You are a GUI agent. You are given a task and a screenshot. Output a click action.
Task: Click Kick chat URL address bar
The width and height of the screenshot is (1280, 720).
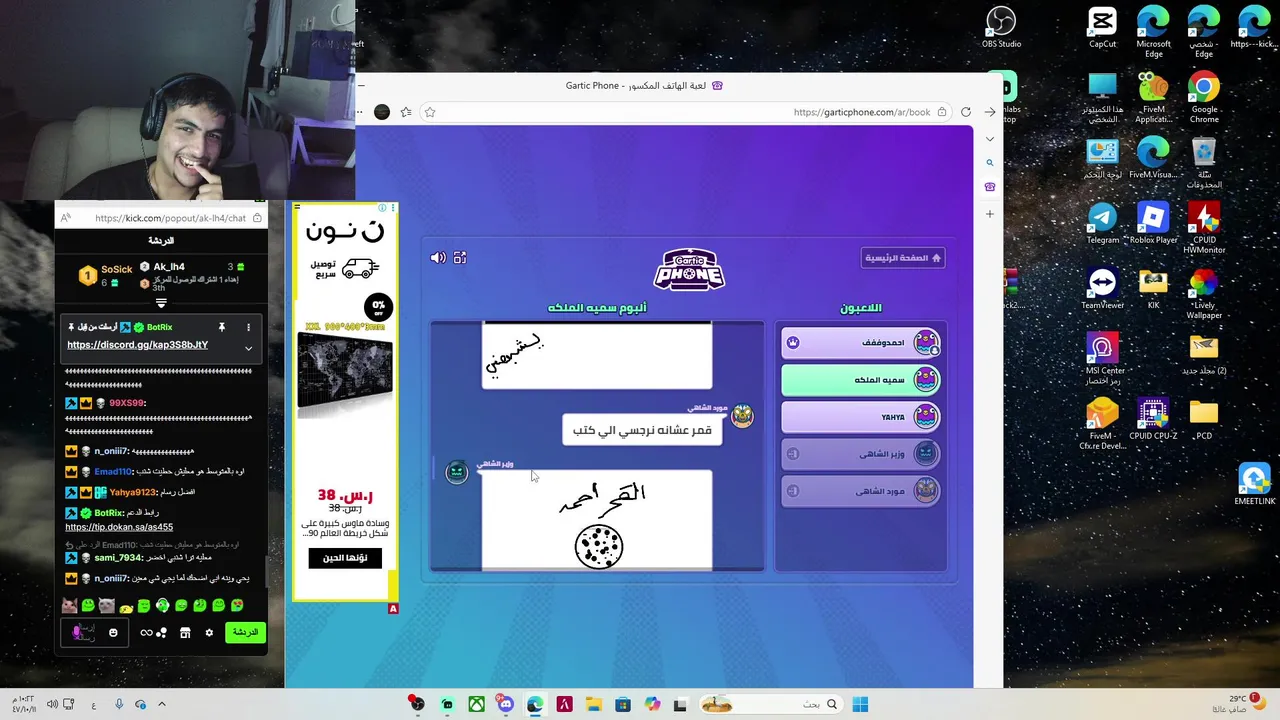[x=170, y=218]
